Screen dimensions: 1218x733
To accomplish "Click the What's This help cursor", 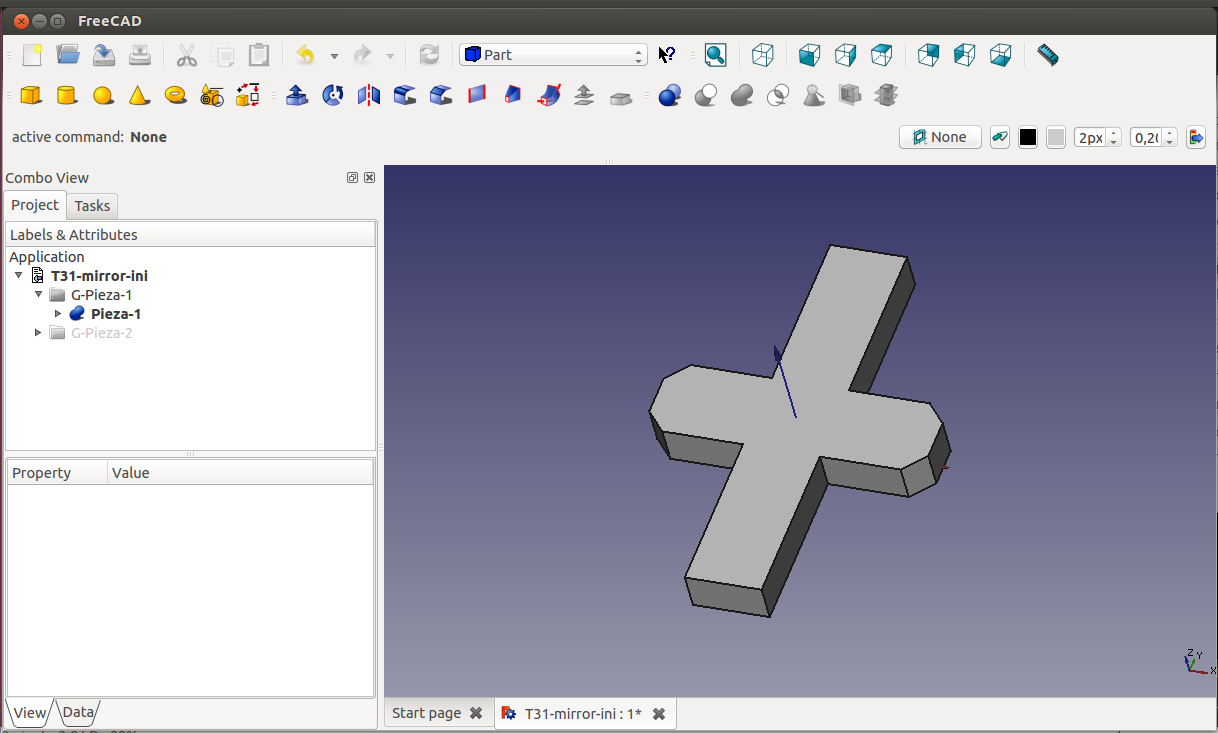I will click(x=667, y=55).
